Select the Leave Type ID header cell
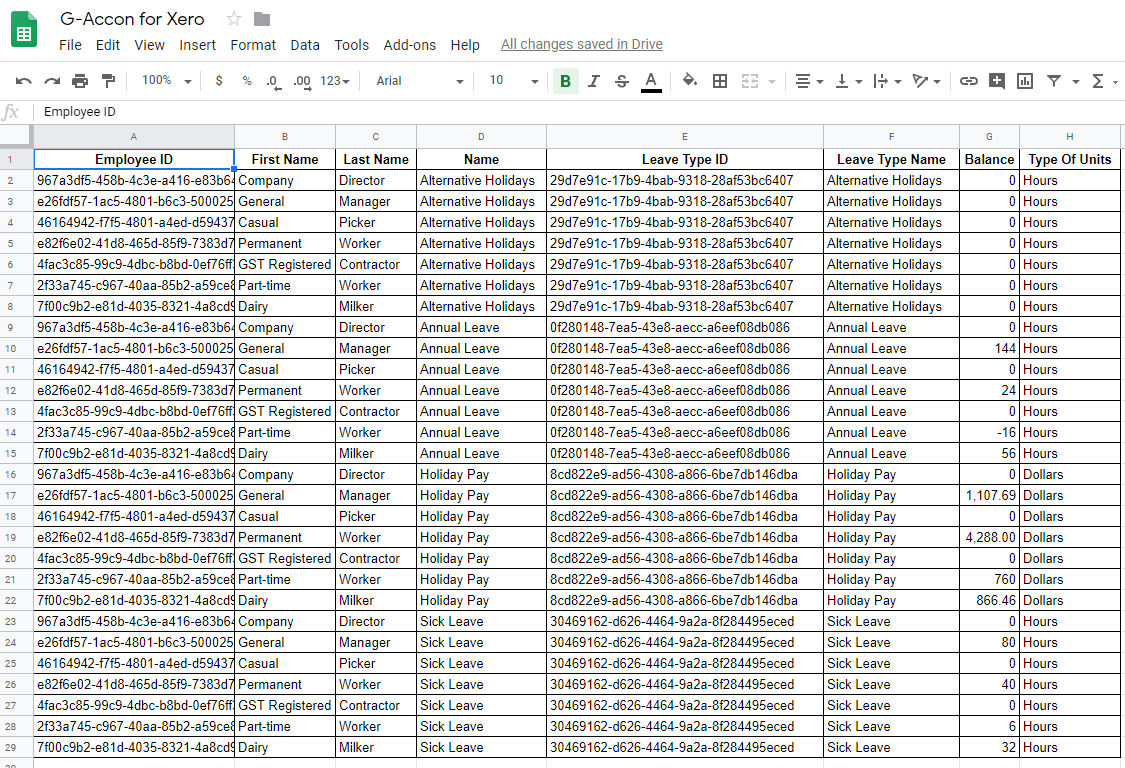This screenshot has height=768, width=1125. (684, 159)
